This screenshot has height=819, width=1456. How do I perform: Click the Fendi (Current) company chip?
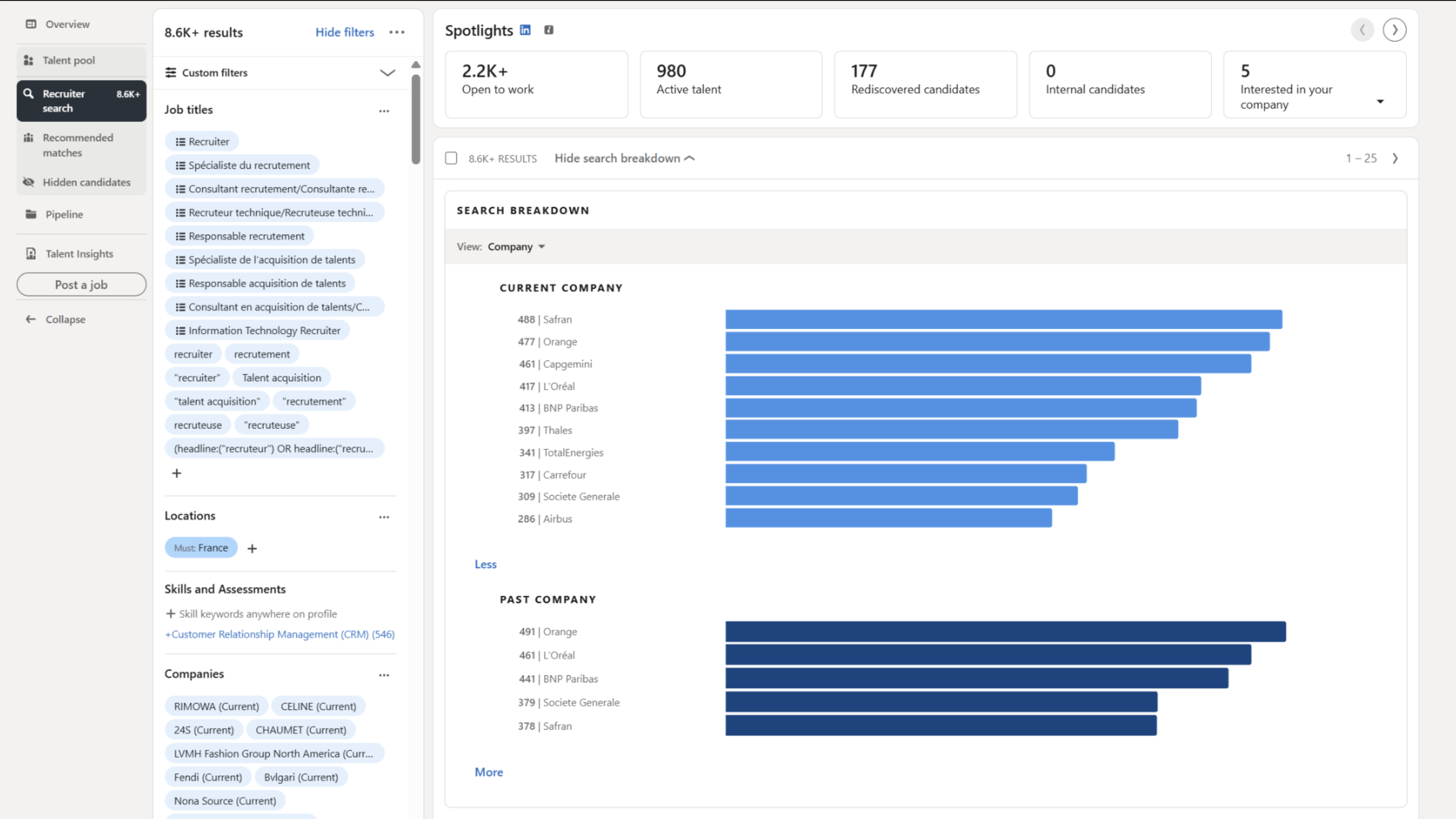click(208, 777)
